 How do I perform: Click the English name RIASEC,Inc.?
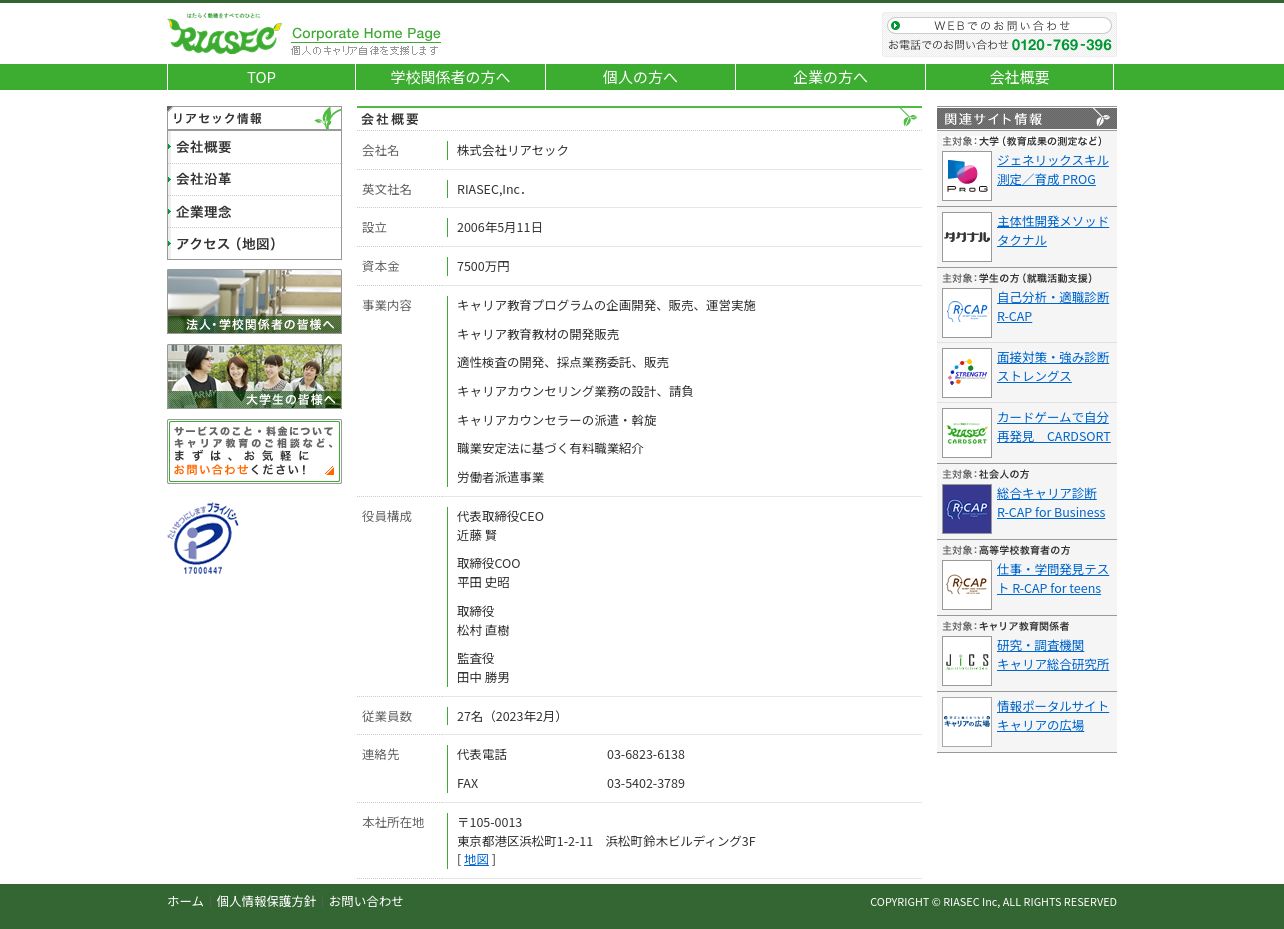[x=491, y=190]
